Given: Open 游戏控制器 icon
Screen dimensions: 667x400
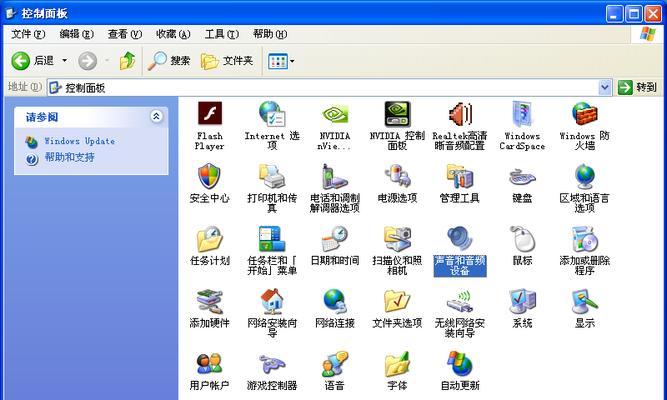Looking at the screenshot, I should (x=272, y=365).
